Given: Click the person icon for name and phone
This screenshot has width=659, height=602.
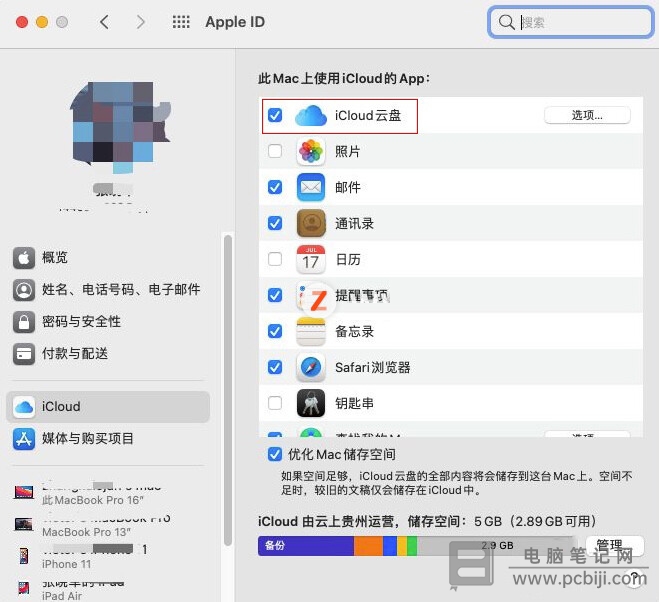Looking at the screenshot, I should 24,290.
